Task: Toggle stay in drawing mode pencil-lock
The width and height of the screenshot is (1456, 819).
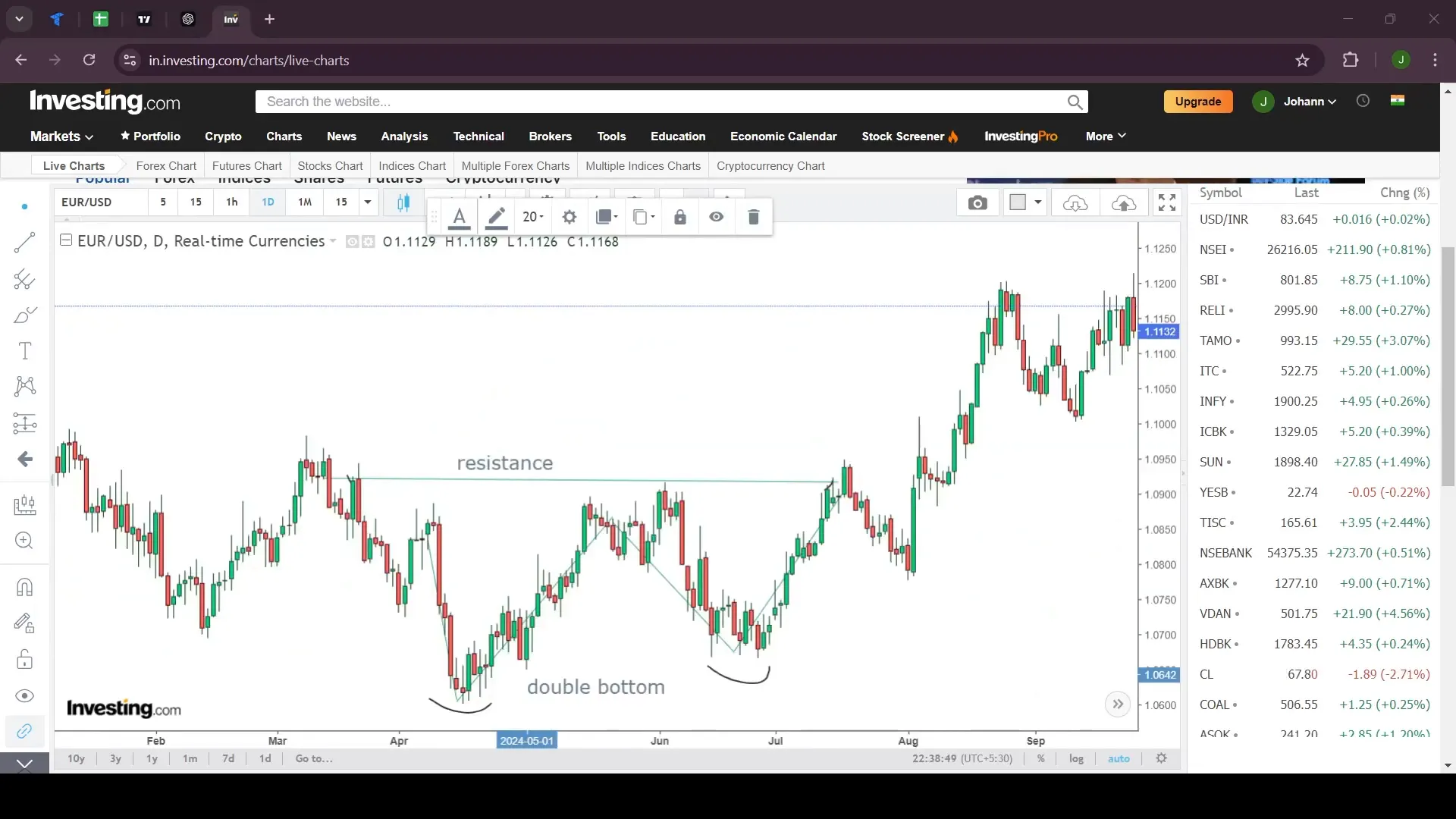Action: (24, 623)
